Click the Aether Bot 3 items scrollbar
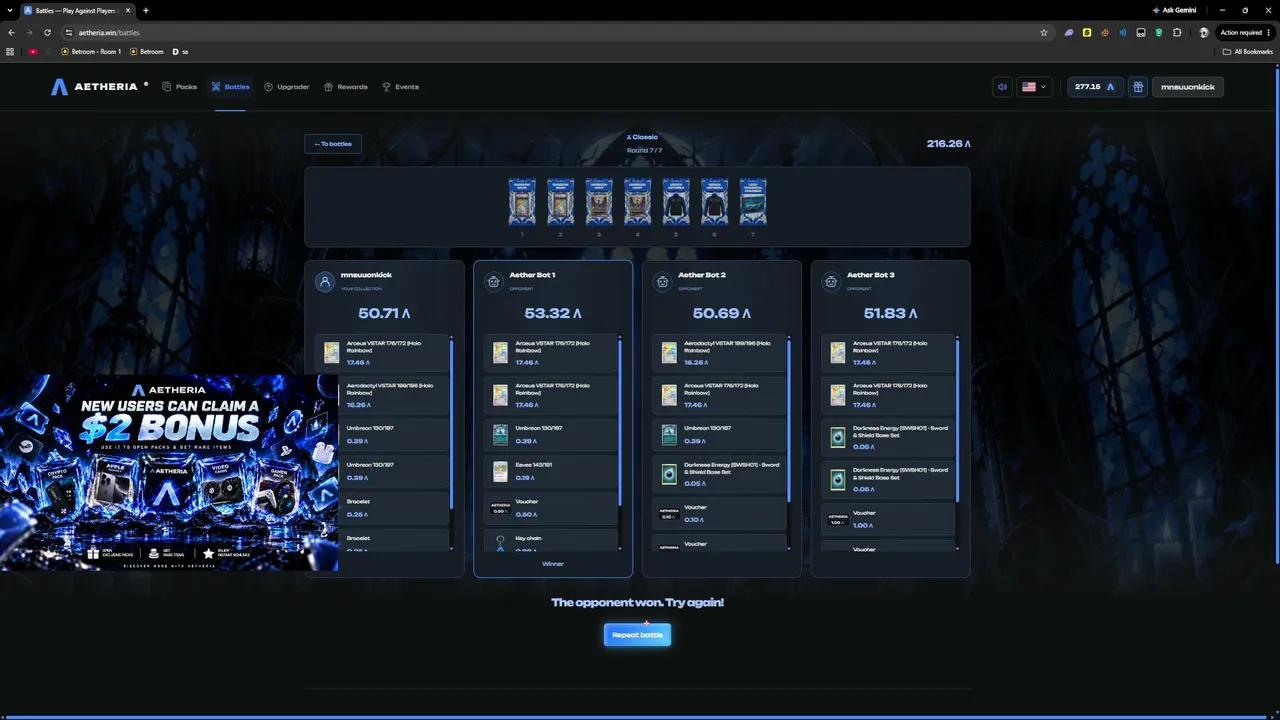Viewport: 1280px width, 720px height. click(957, 420)
